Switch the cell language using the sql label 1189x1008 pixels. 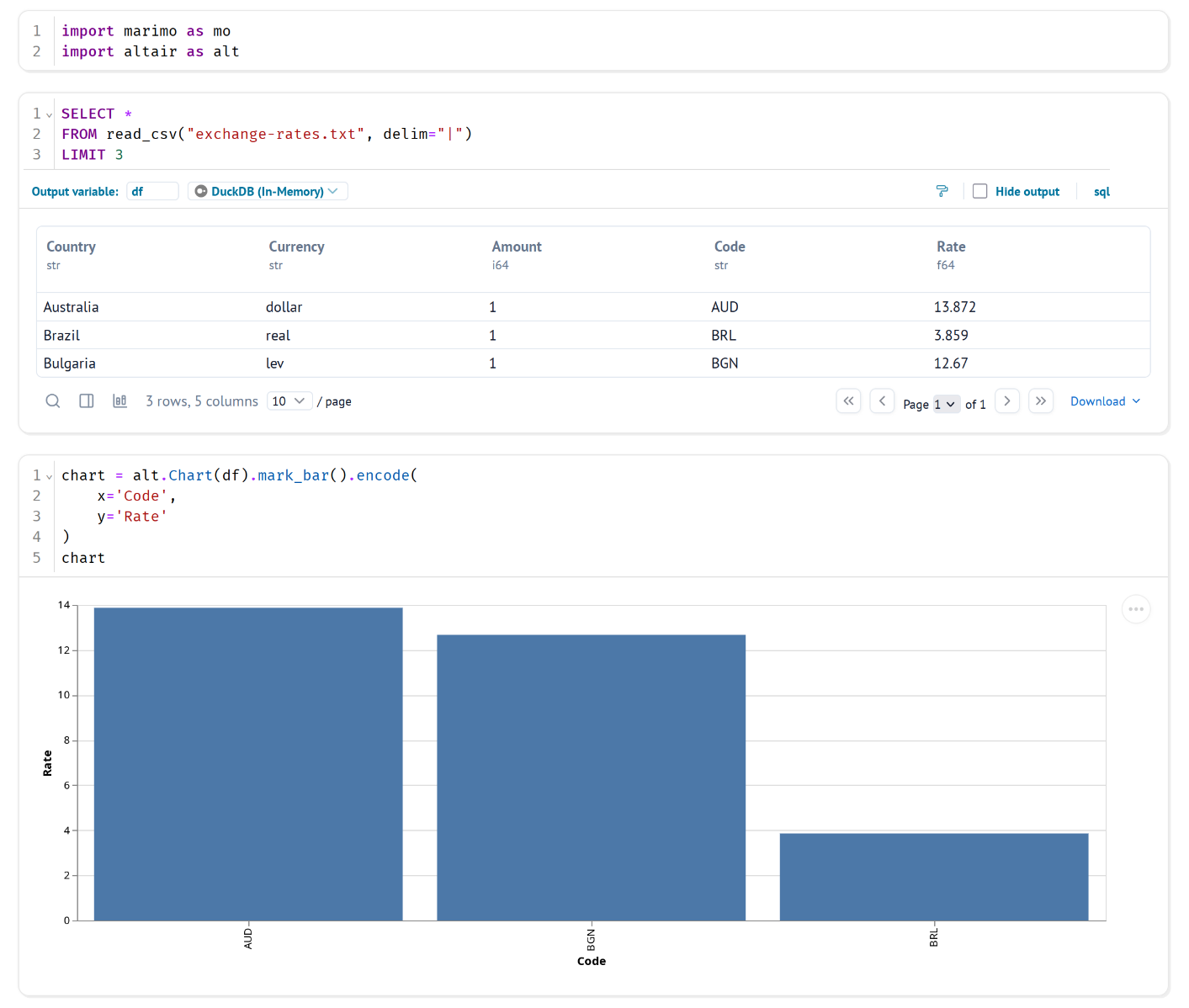tap(1101, 192)
